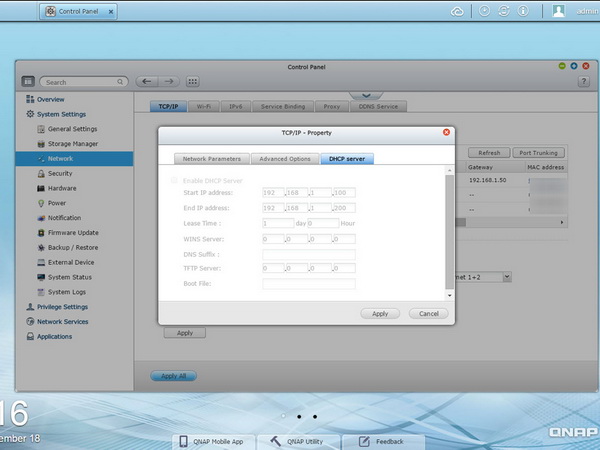Expand the Privilege Settings section
The width and height of the screenshot is (600, 450).
62,307
